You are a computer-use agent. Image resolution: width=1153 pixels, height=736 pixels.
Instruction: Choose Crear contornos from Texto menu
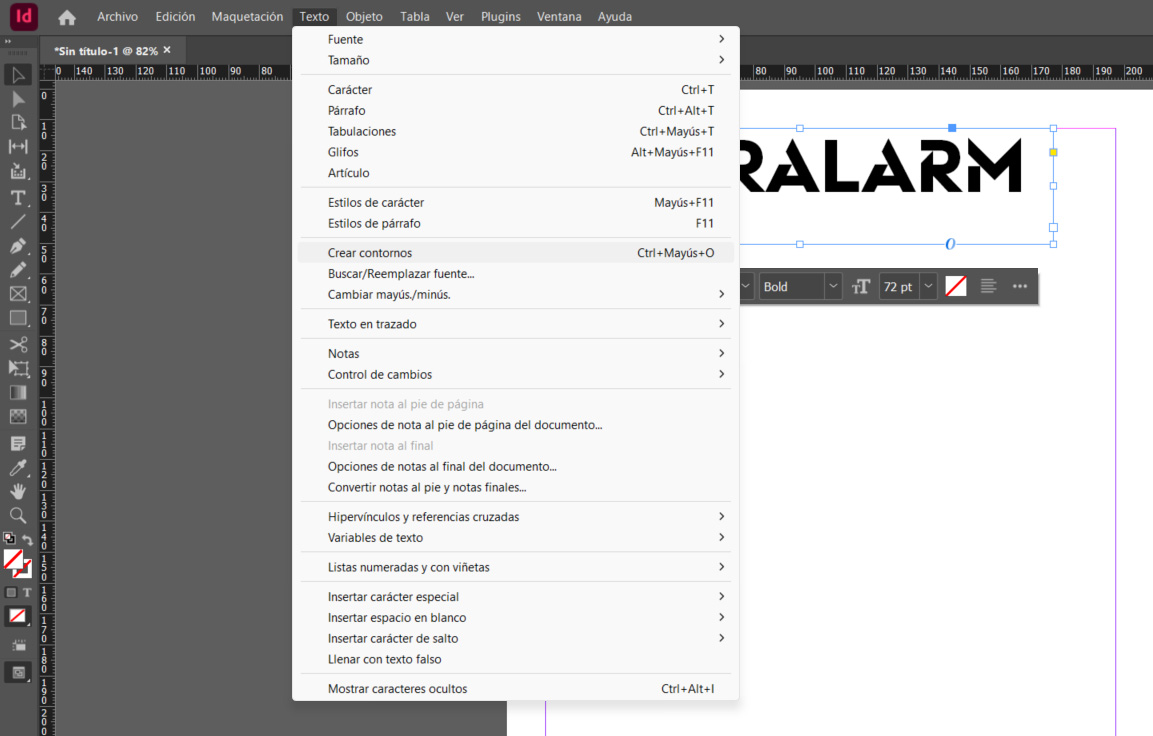(x=370, y=253)
